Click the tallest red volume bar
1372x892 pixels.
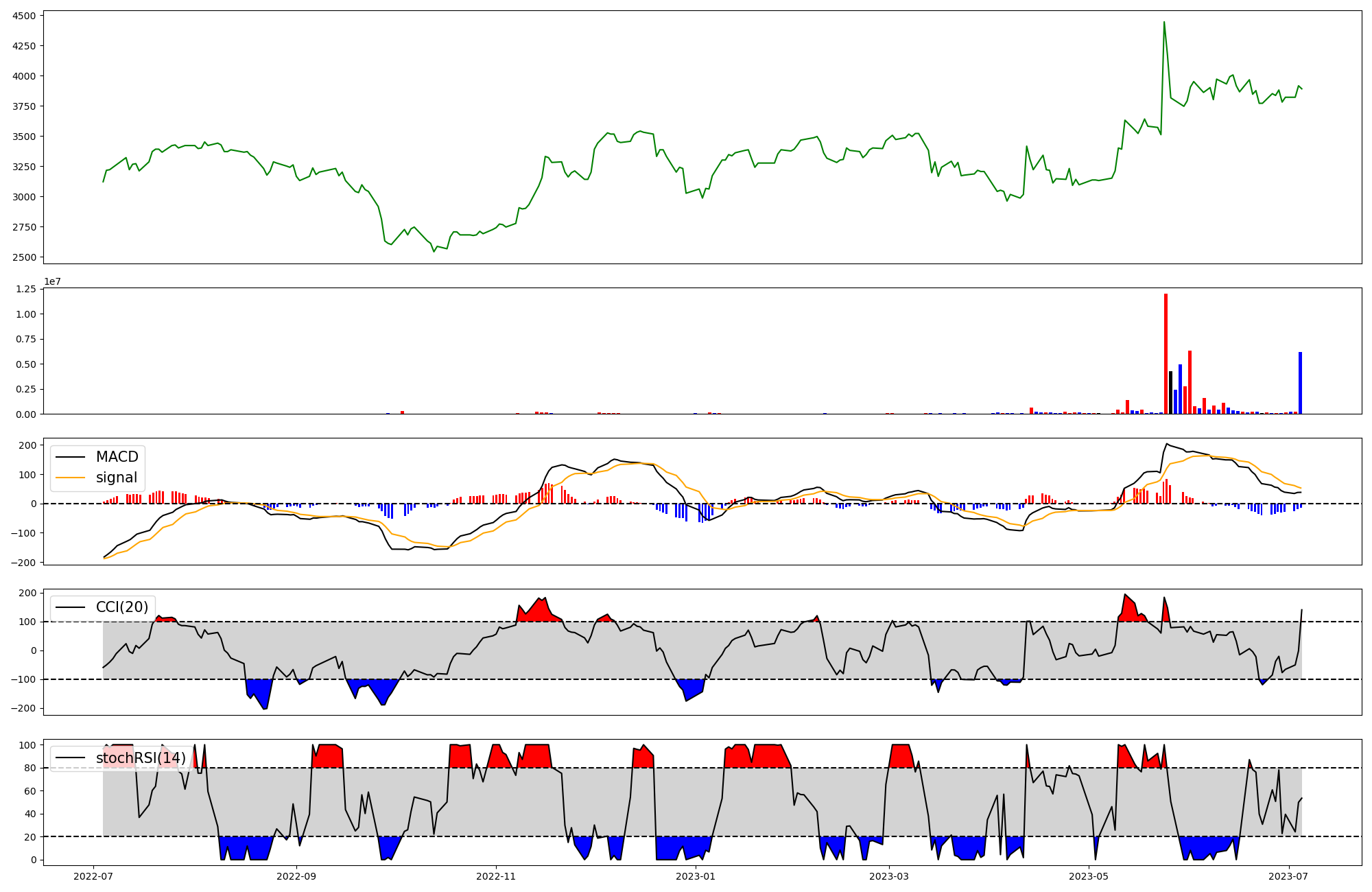(1166, 353)
